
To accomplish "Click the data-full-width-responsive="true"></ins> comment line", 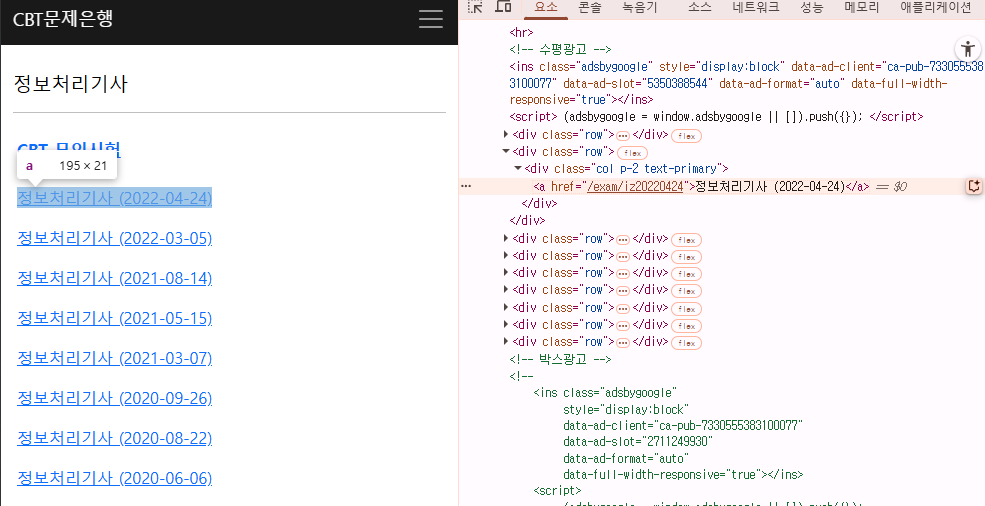I will 683,475.
